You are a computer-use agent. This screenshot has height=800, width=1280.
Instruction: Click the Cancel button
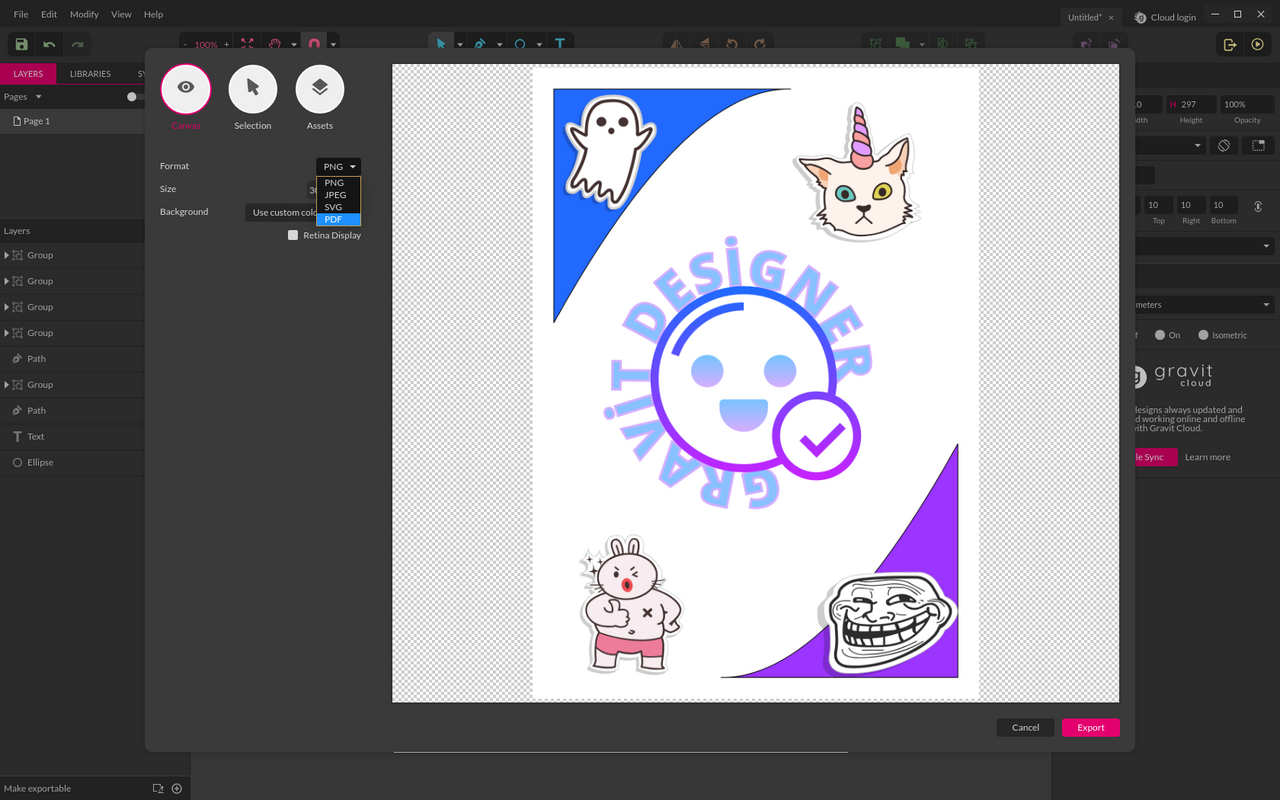click(x=1025, y=728)
